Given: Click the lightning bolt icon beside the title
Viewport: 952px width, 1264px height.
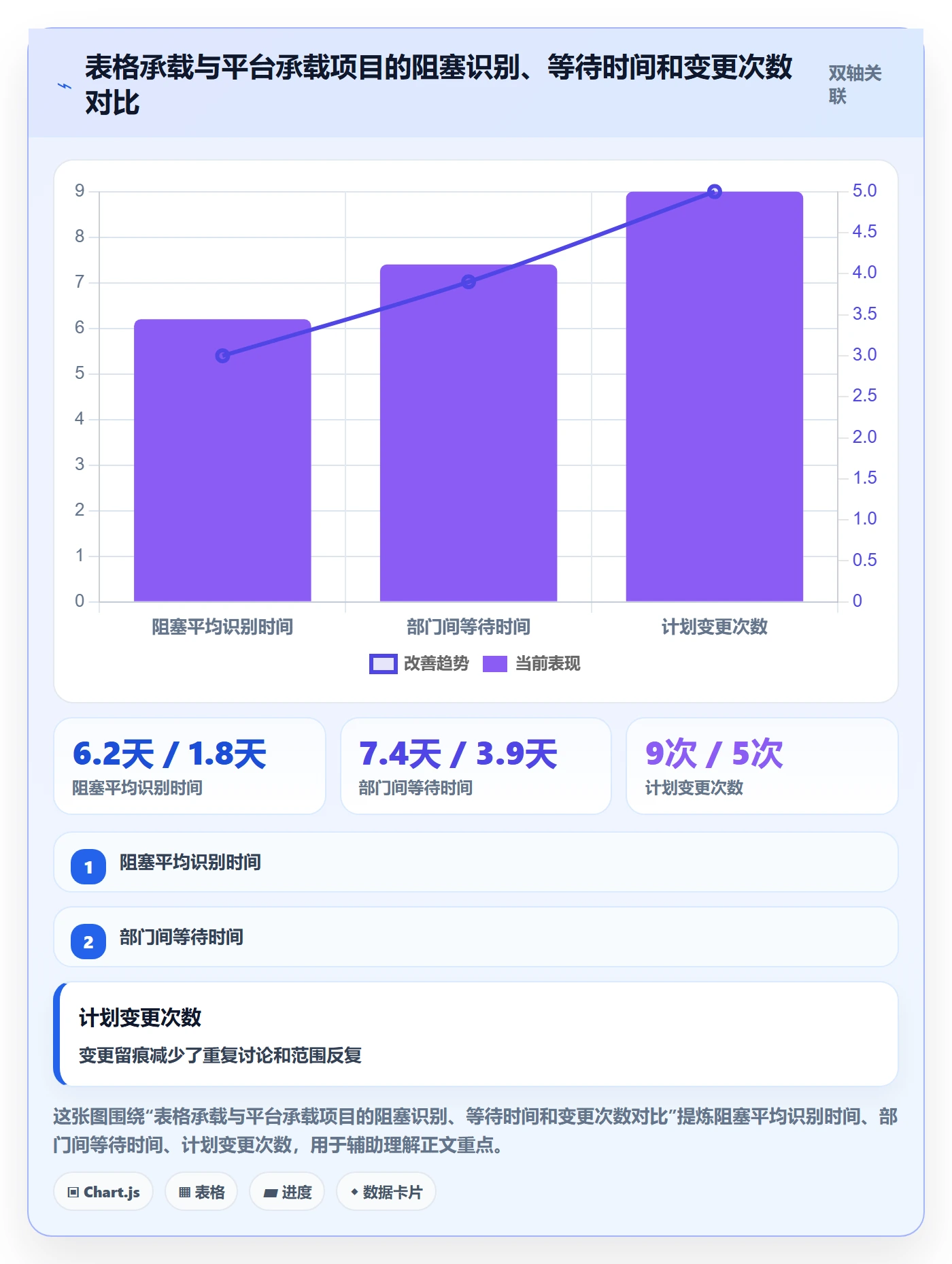Looking at the screenshot, I should tap(65, 86).
